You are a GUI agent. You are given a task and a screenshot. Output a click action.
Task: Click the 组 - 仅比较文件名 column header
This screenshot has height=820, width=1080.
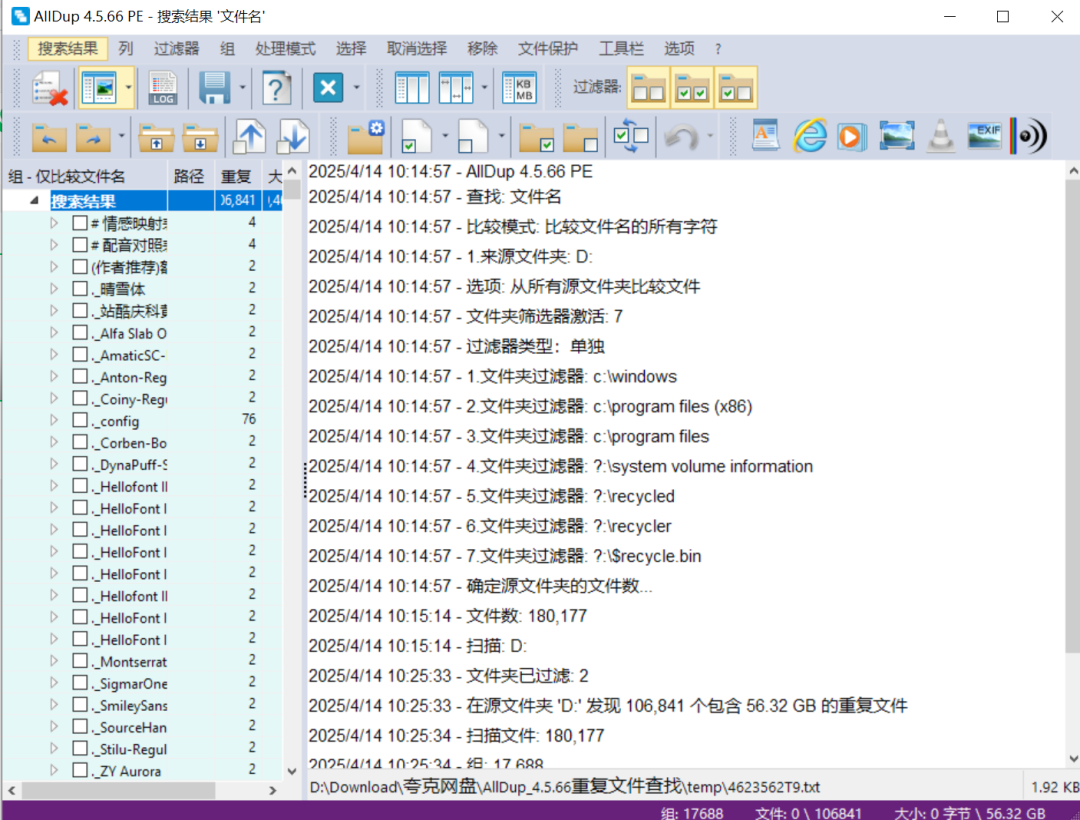(85, 177)
